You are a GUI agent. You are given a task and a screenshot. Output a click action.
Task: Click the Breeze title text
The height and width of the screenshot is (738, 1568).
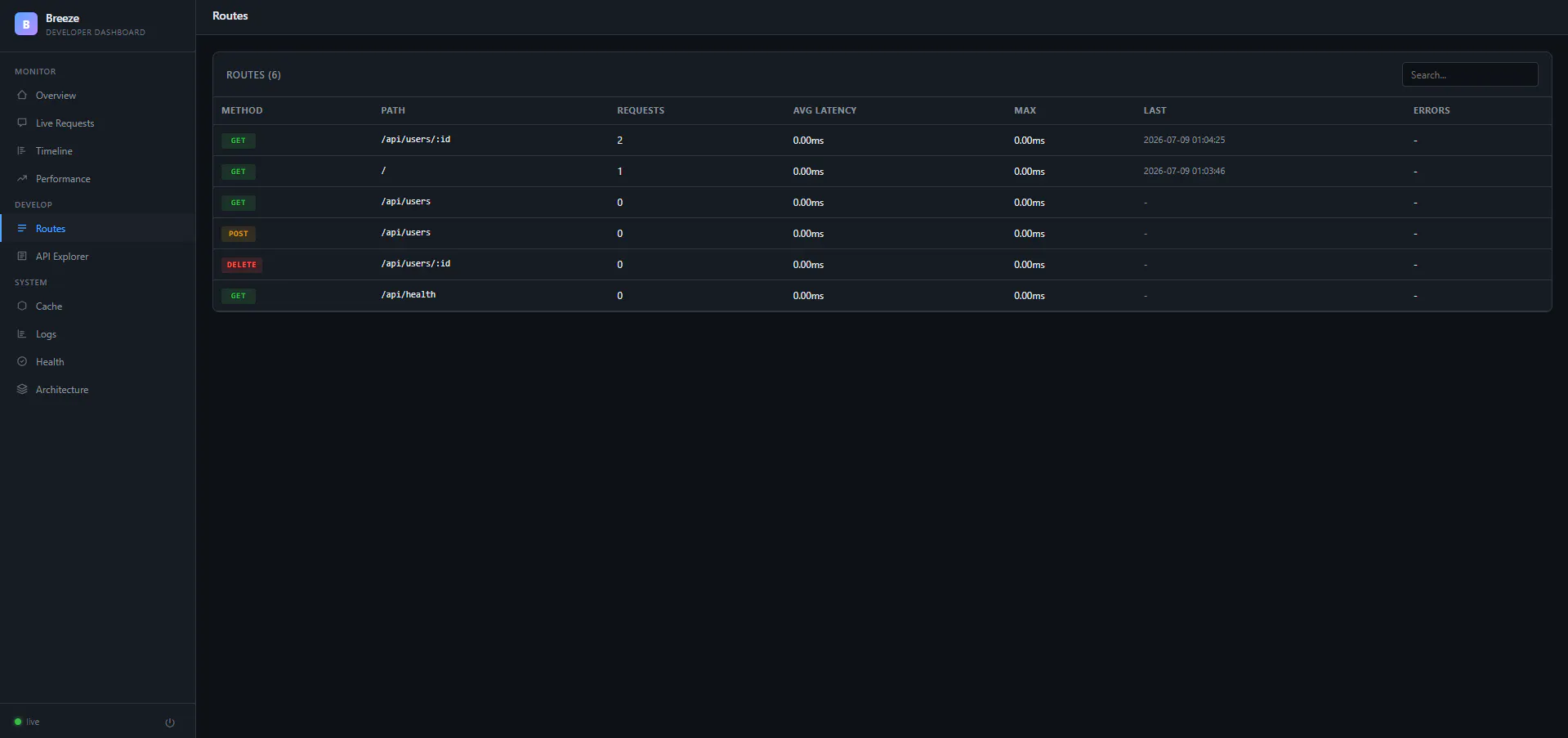(x=63, y=18)
